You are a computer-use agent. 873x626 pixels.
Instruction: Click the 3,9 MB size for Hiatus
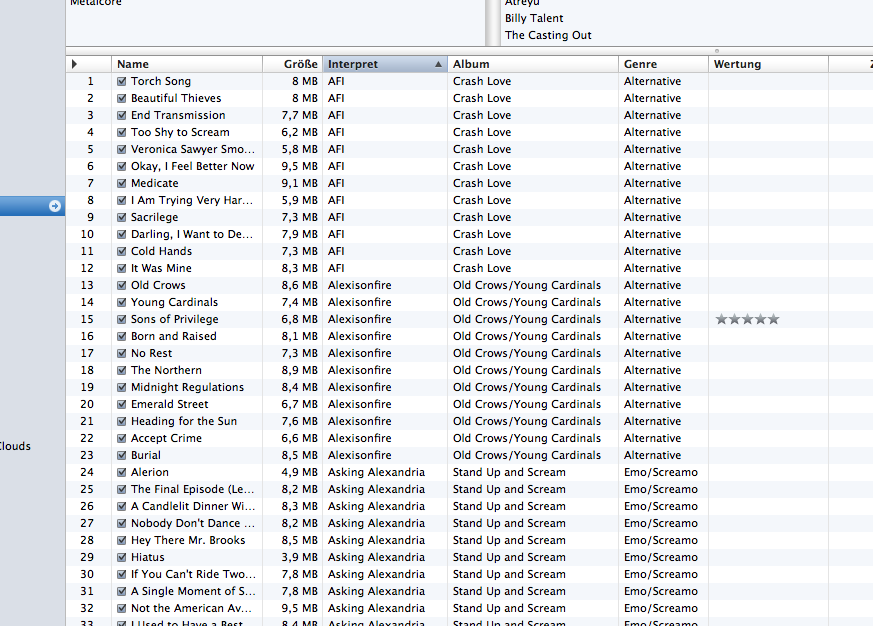click(x=300, y=557)
